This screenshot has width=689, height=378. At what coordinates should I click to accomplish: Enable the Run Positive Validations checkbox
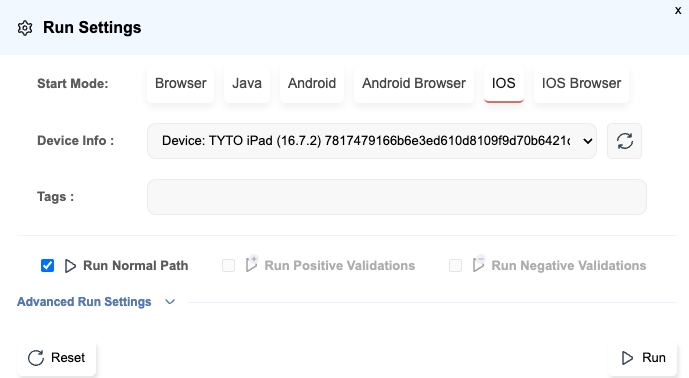pos(228,265)
